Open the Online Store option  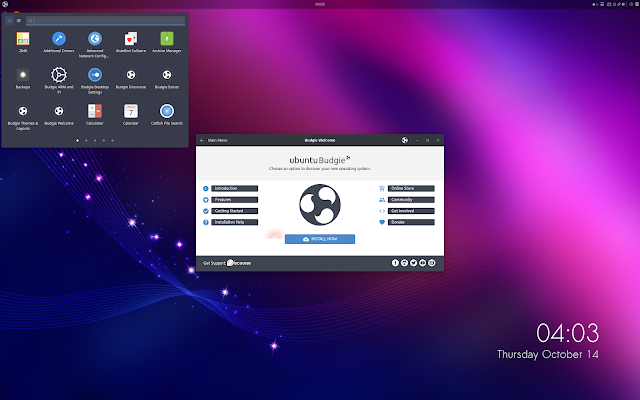[x=411, y=189]
